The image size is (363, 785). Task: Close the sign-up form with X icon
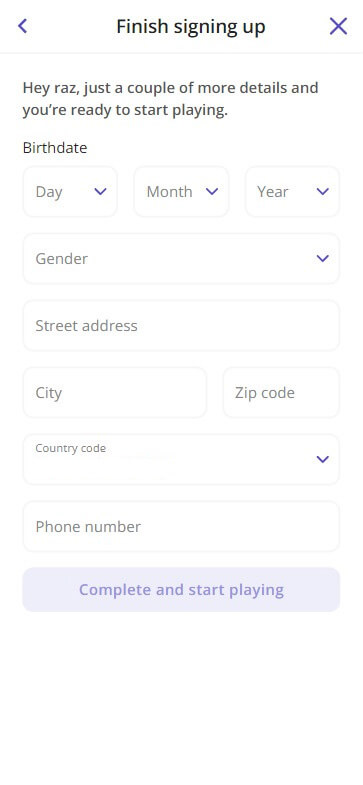coord(338,26)
